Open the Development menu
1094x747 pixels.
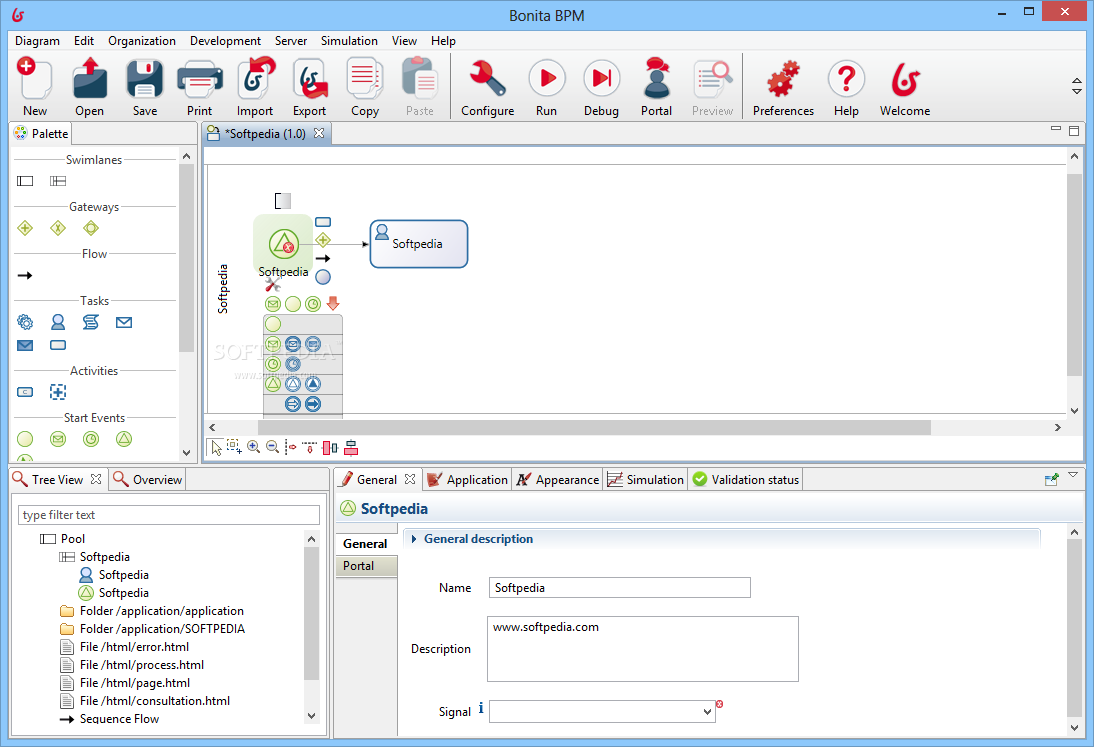(225, 41)
